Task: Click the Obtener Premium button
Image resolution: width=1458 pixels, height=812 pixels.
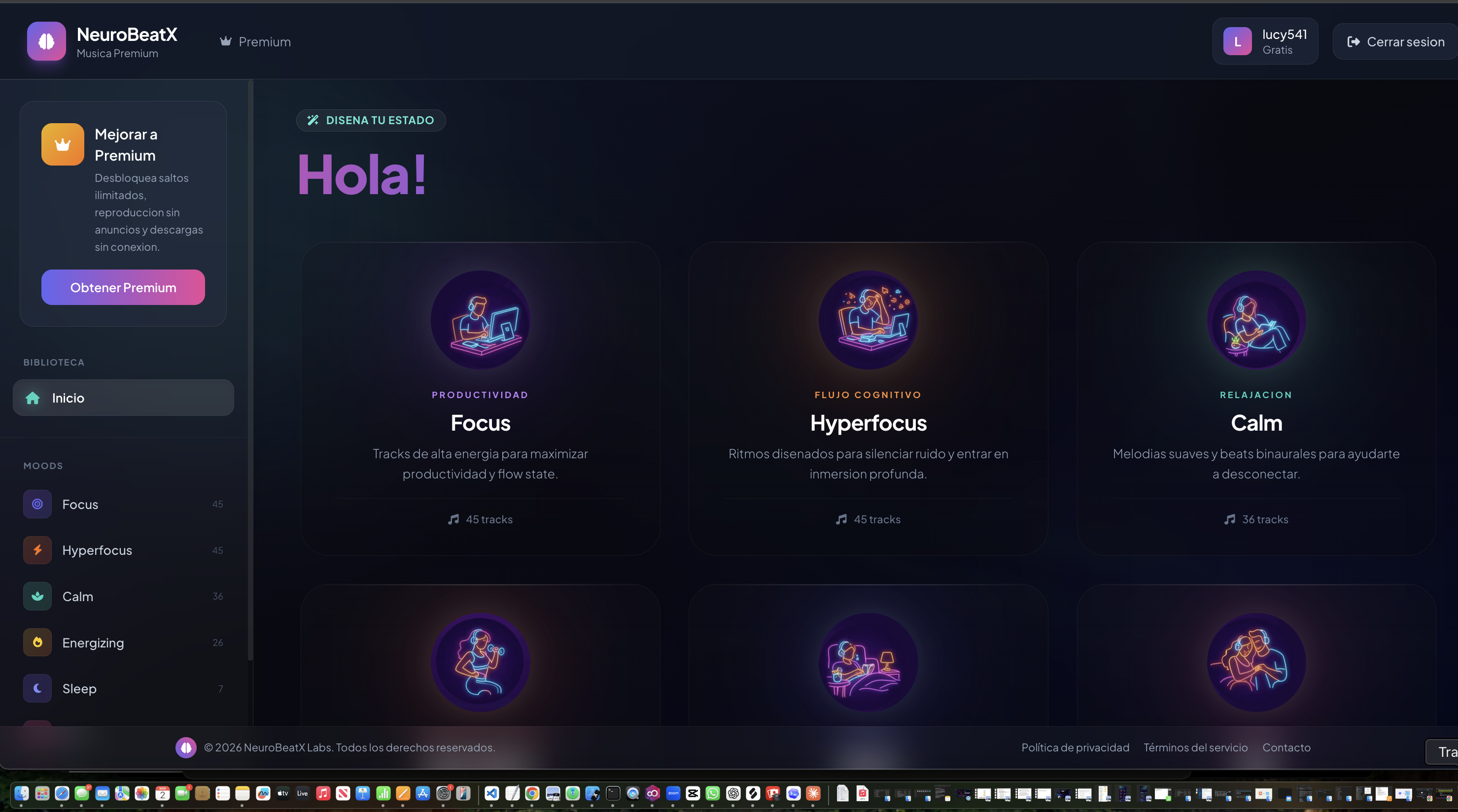Action: click(122, 287)
